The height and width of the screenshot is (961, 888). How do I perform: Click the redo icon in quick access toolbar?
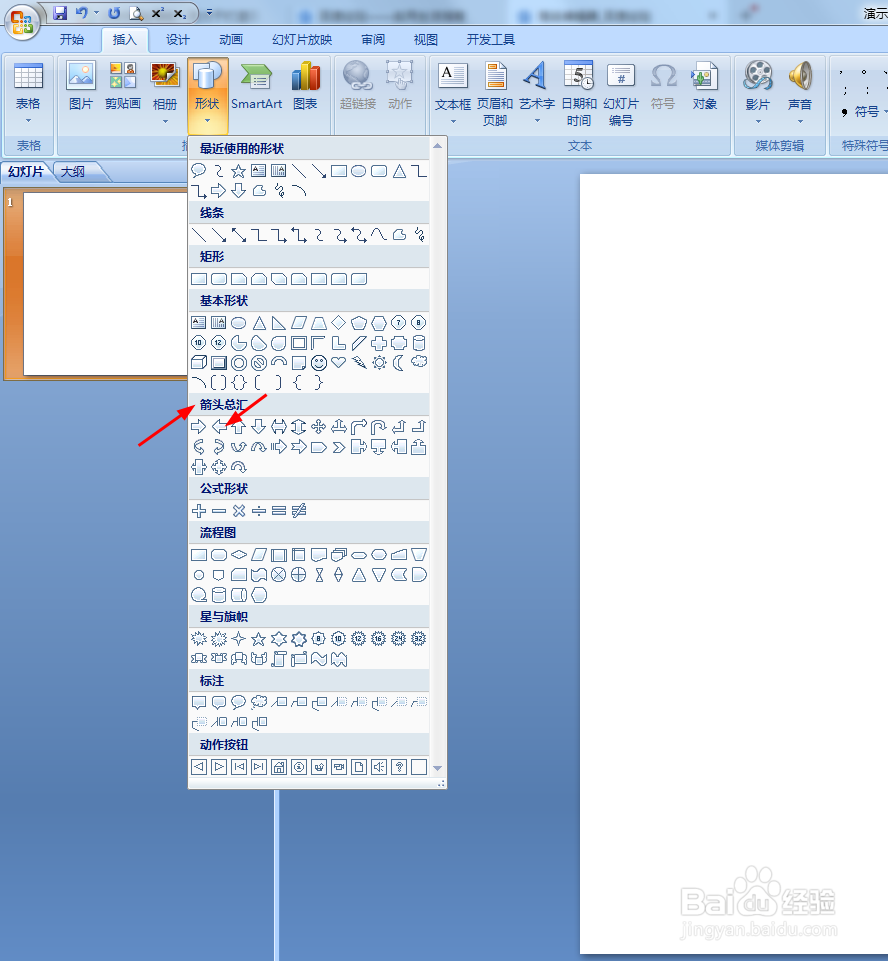(114, 13)
